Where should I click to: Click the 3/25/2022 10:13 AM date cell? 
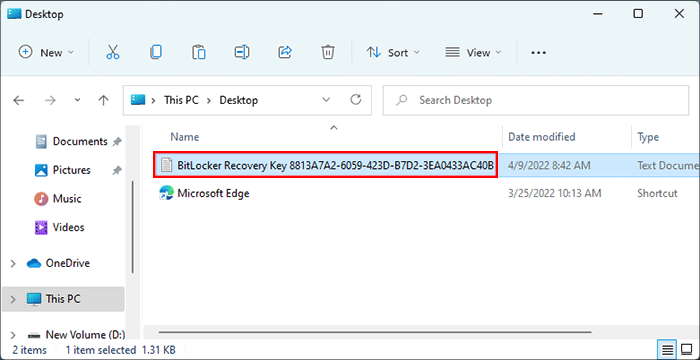click(x=554, y=193)
